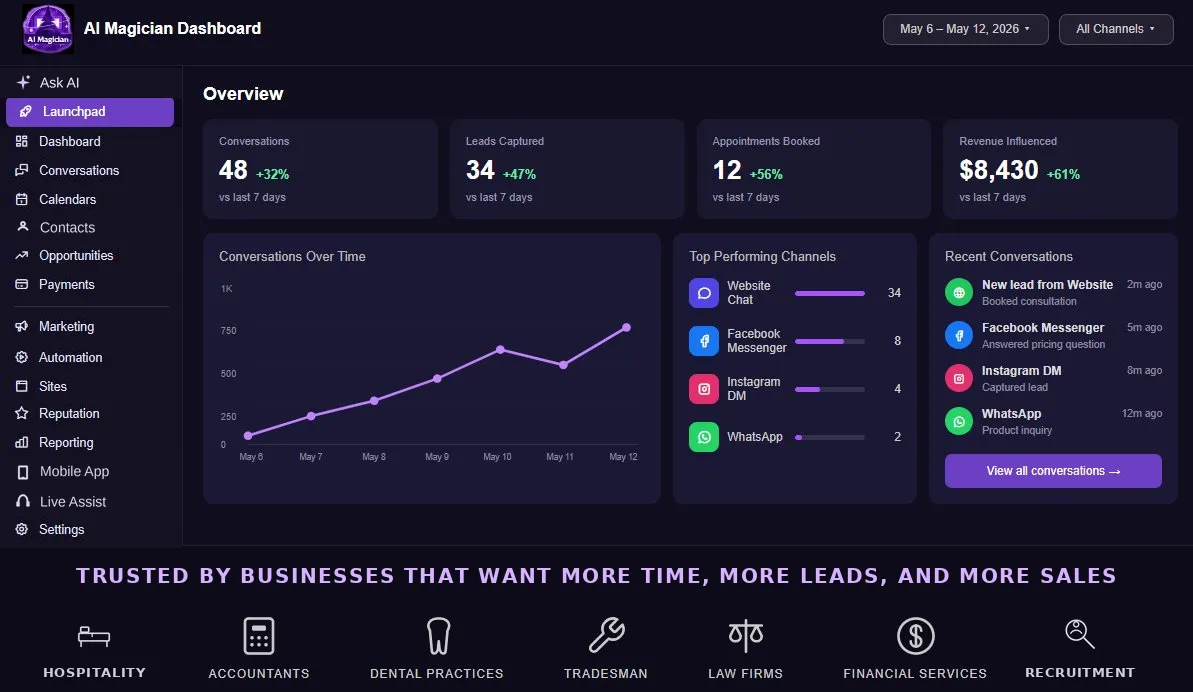Viewport: 1193px width, 692px height.
Task: Click the Contacts person icon
Action: [23, 227]
